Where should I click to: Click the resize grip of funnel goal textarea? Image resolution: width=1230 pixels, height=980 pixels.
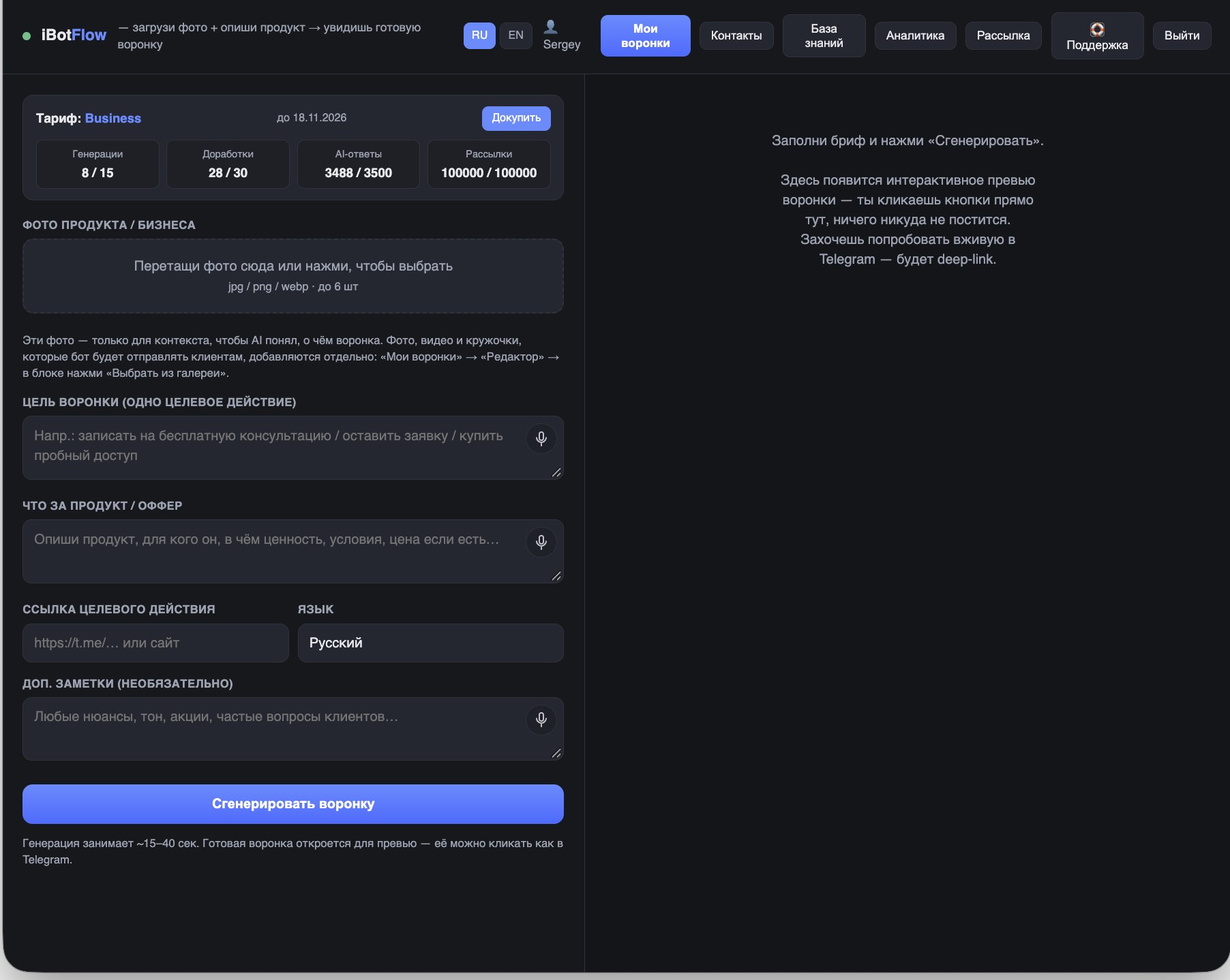point(556,472)
